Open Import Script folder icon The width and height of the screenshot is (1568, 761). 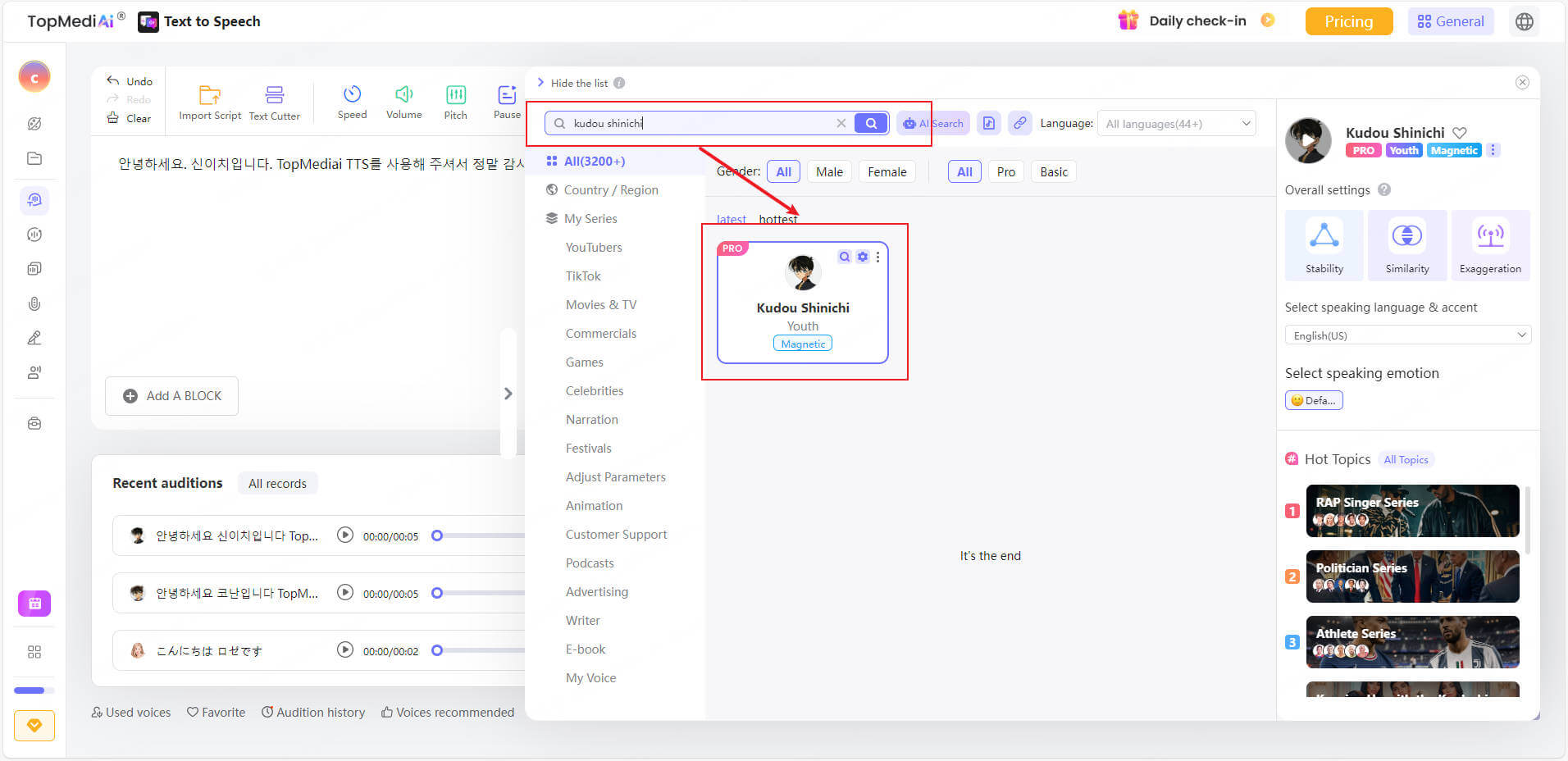pyautogui.click(x=210, y=94)
